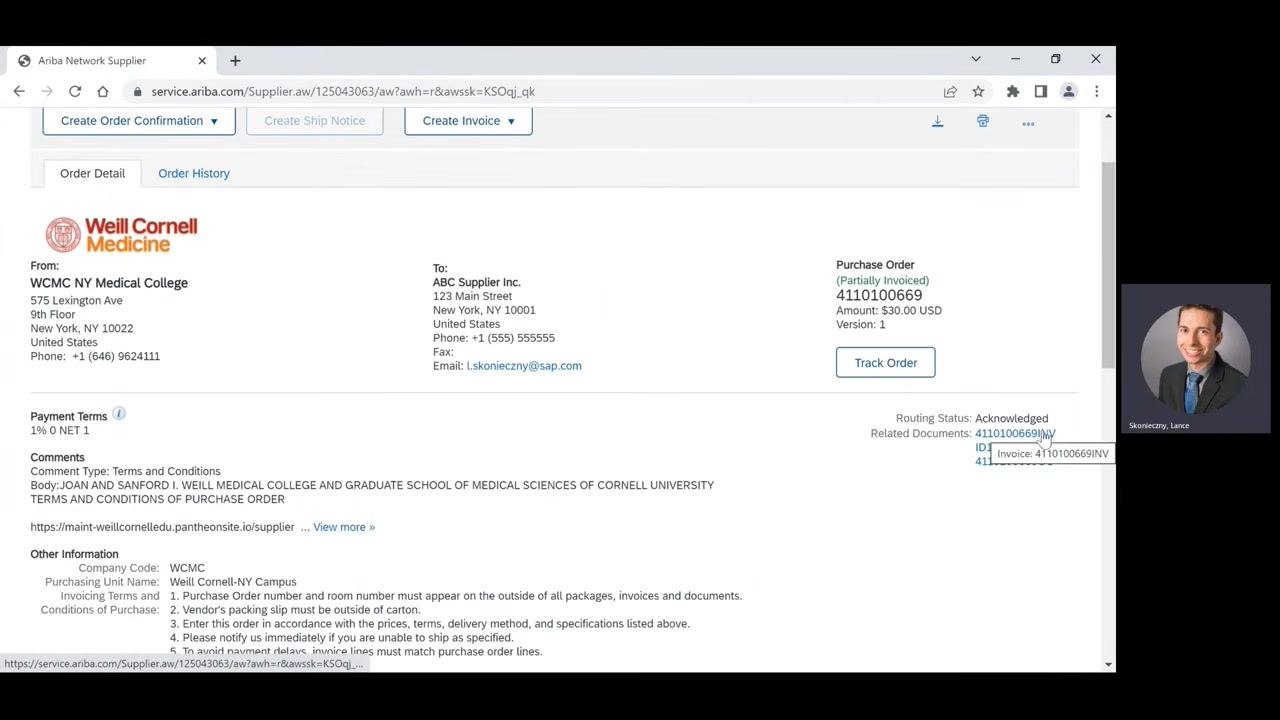Click the scrollbar down arrow

point(1107,664)
